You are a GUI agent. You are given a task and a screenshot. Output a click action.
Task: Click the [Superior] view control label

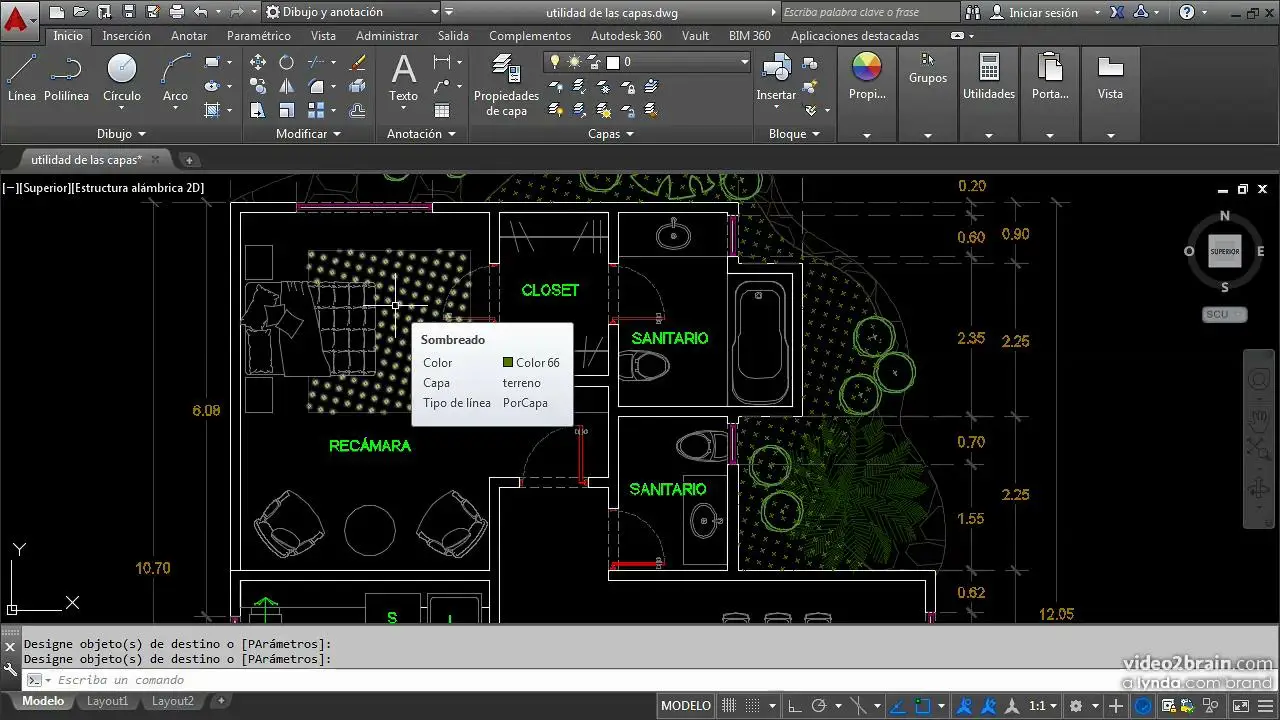pos(46,187)
